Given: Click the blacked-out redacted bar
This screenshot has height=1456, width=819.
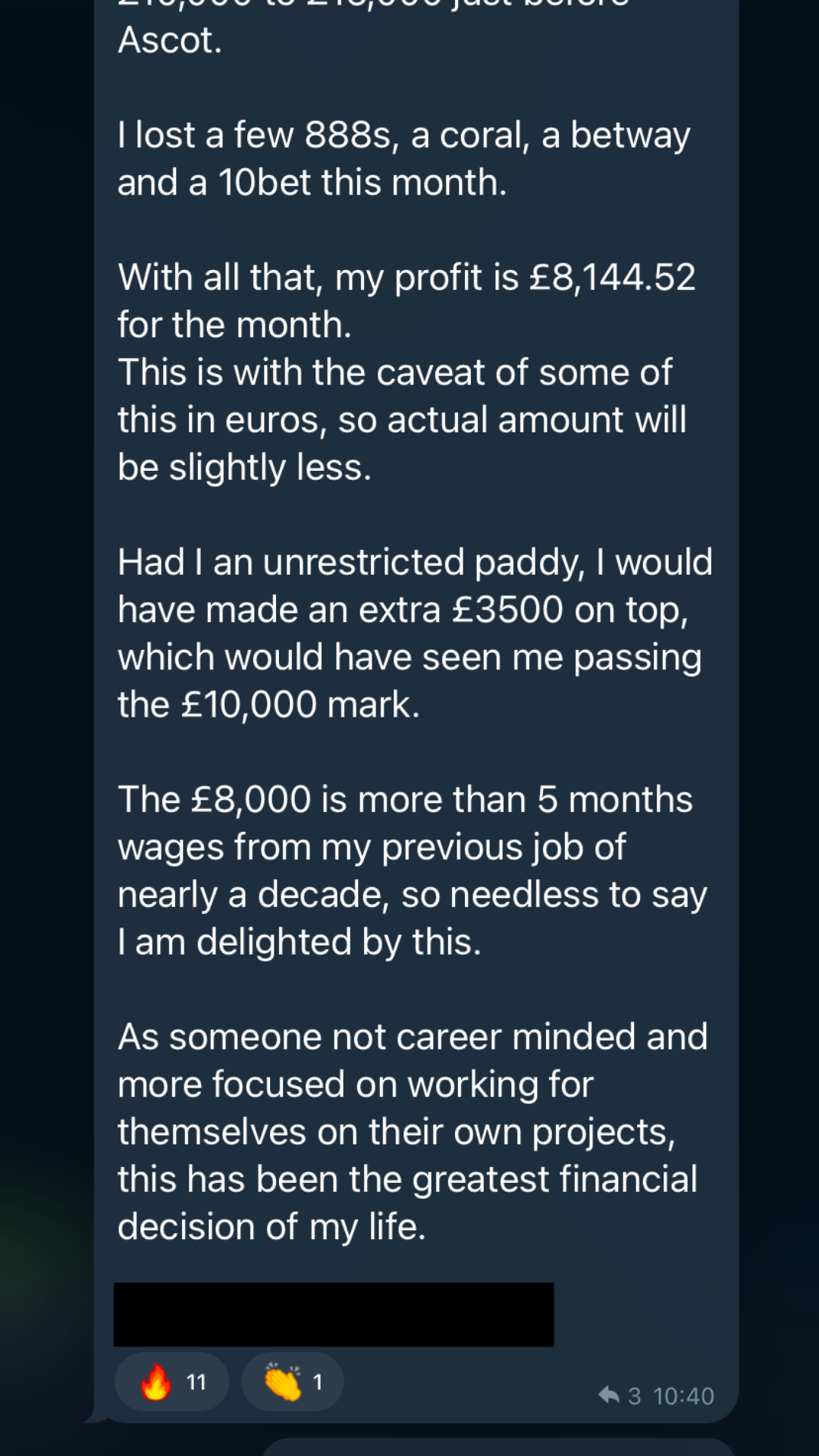Looking at the screenshot, I should [334, 1314].
